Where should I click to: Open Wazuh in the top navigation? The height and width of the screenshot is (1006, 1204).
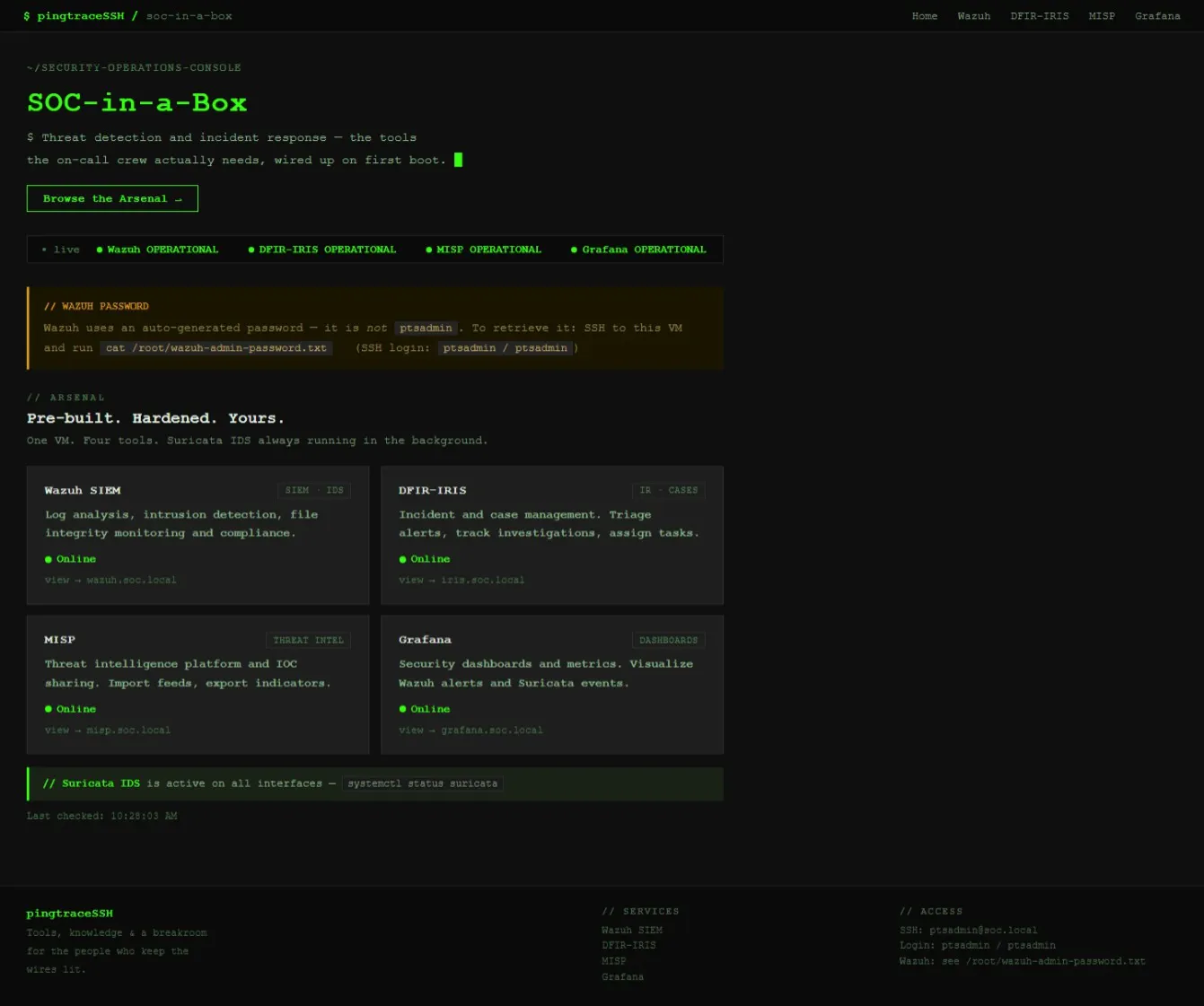tap(973, 16)
